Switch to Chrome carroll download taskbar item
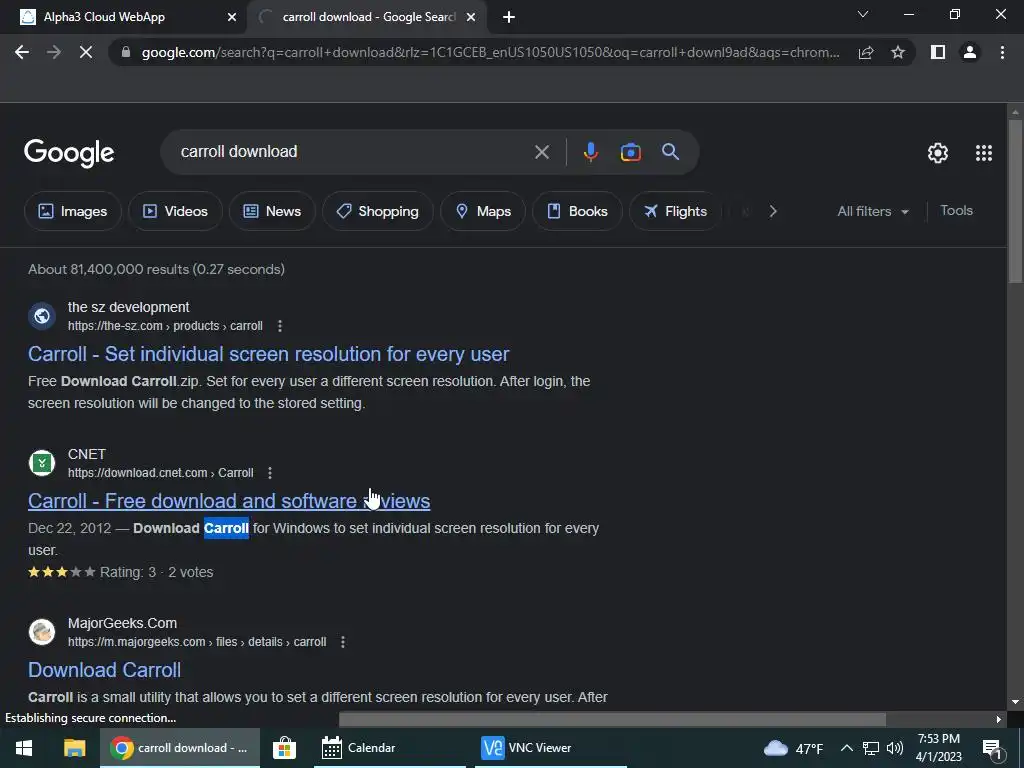 pos(180,748)
